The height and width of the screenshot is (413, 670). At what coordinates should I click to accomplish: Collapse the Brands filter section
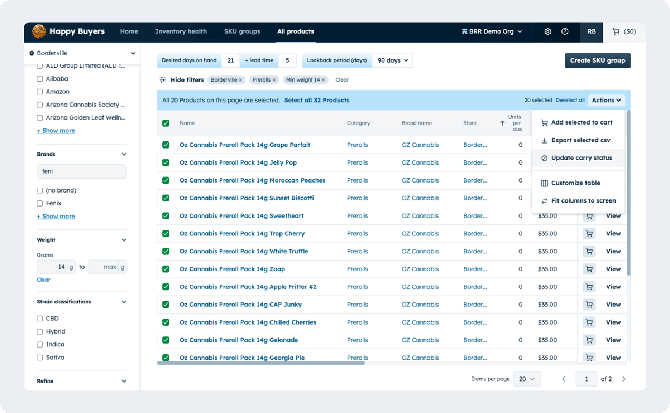pos(123,155)
